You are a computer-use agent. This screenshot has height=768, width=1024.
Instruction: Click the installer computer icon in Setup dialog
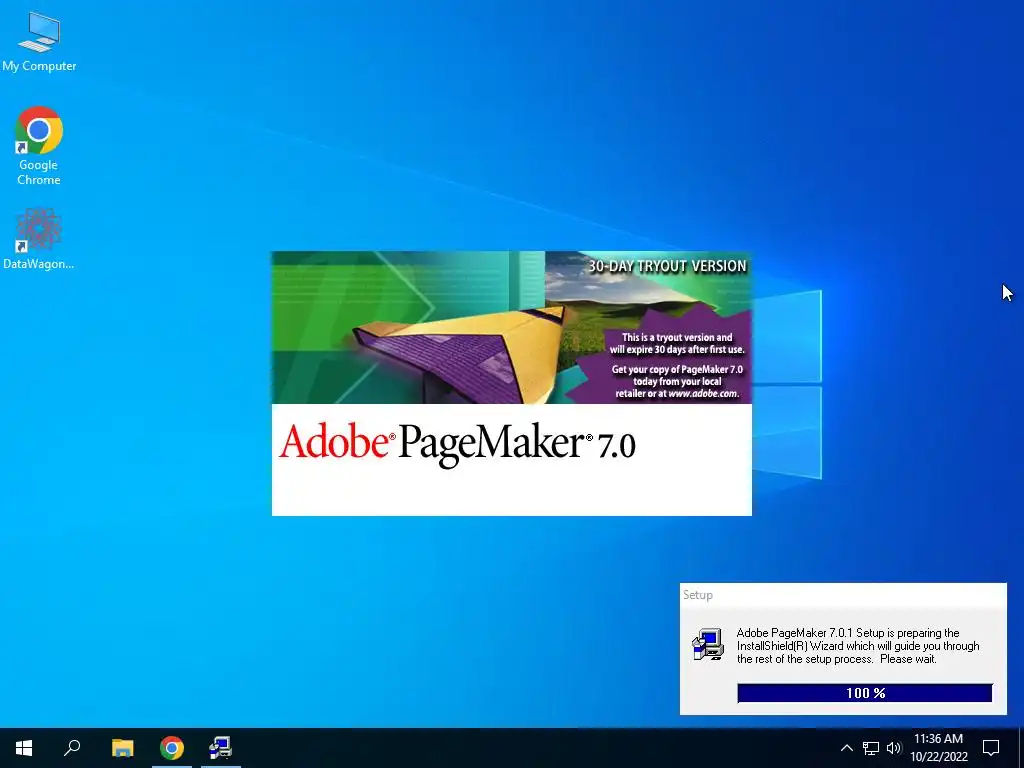(x=708, y=645)
